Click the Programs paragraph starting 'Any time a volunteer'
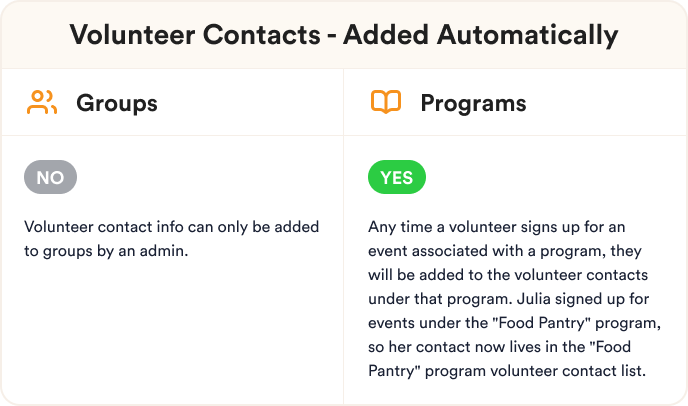Viewport: 688px width, 406px height. click(x=514, y=299)
